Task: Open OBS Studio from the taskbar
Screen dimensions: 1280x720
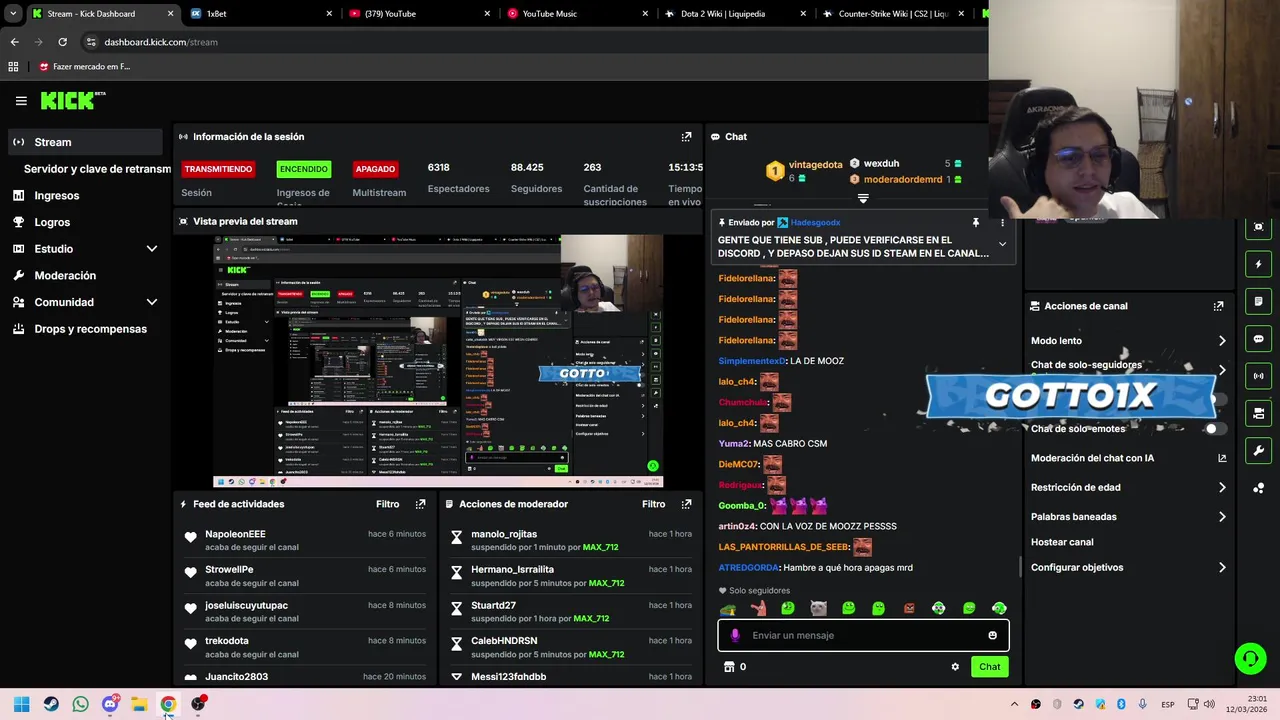Action: pyautogui.click(x=198, y=704)
